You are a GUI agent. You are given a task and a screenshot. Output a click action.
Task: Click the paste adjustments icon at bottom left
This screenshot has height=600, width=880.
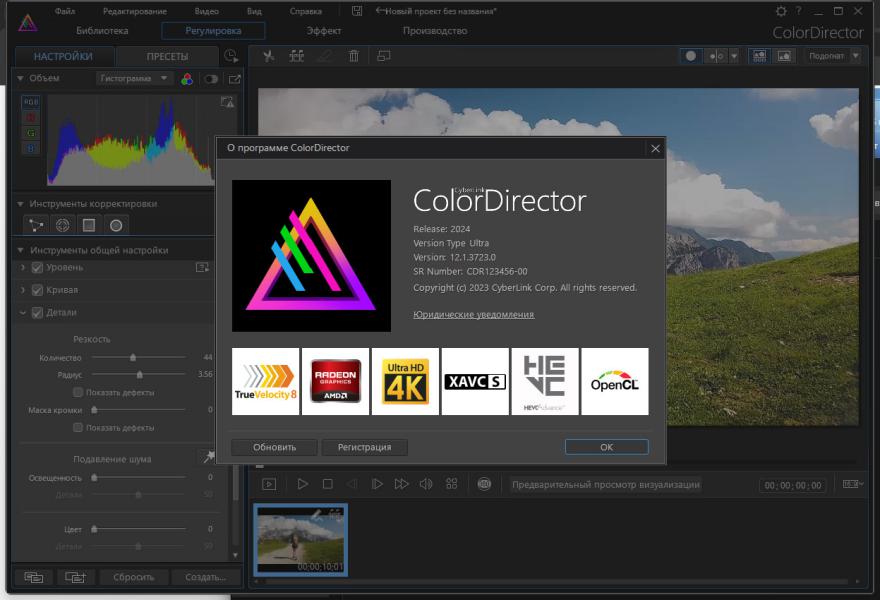[x=76, y=577]
